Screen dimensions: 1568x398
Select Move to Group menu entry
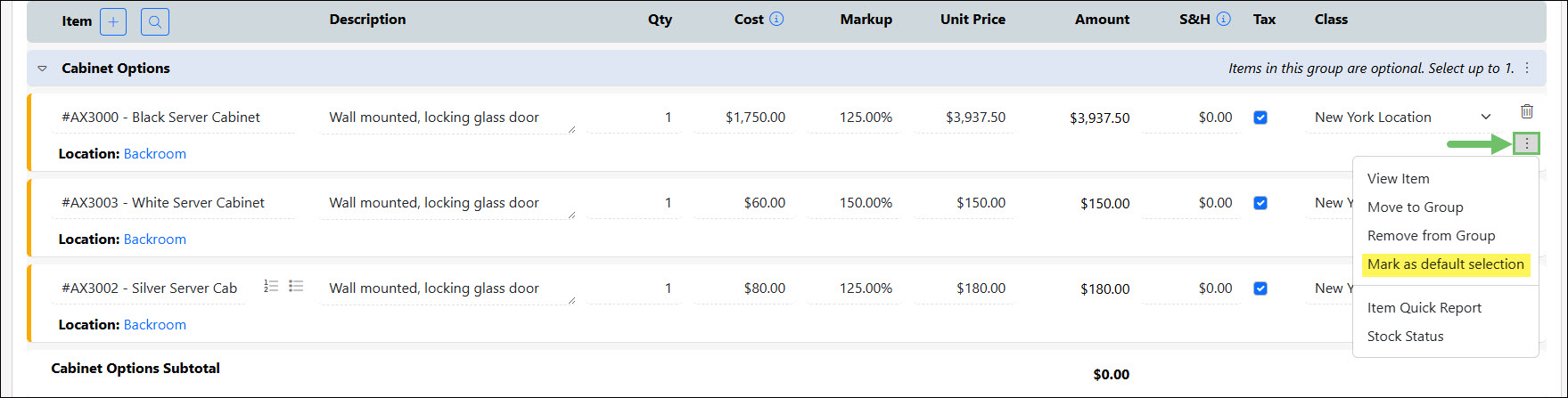[1416, 207]
